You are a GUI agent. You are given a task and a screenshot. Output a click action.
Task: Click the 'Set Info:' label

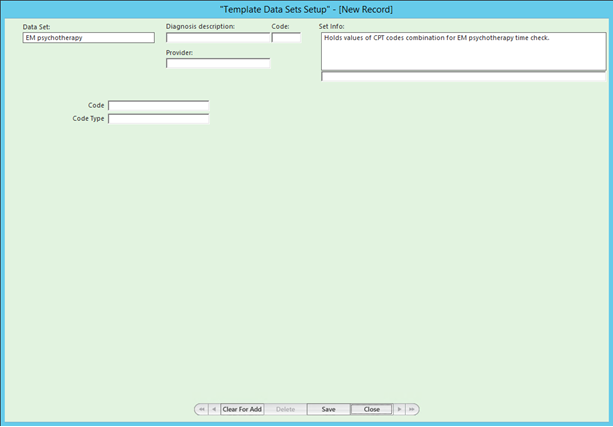332,27
